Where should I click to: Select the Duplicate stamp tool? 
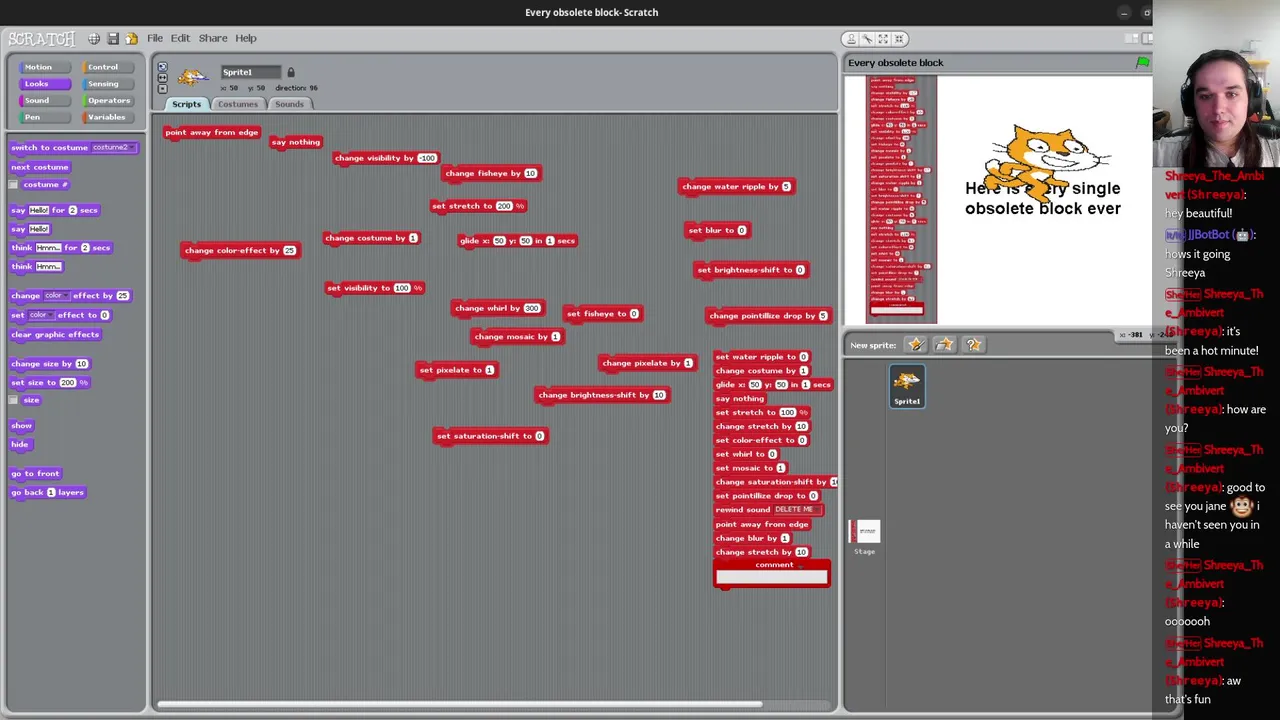coord(851,38)
